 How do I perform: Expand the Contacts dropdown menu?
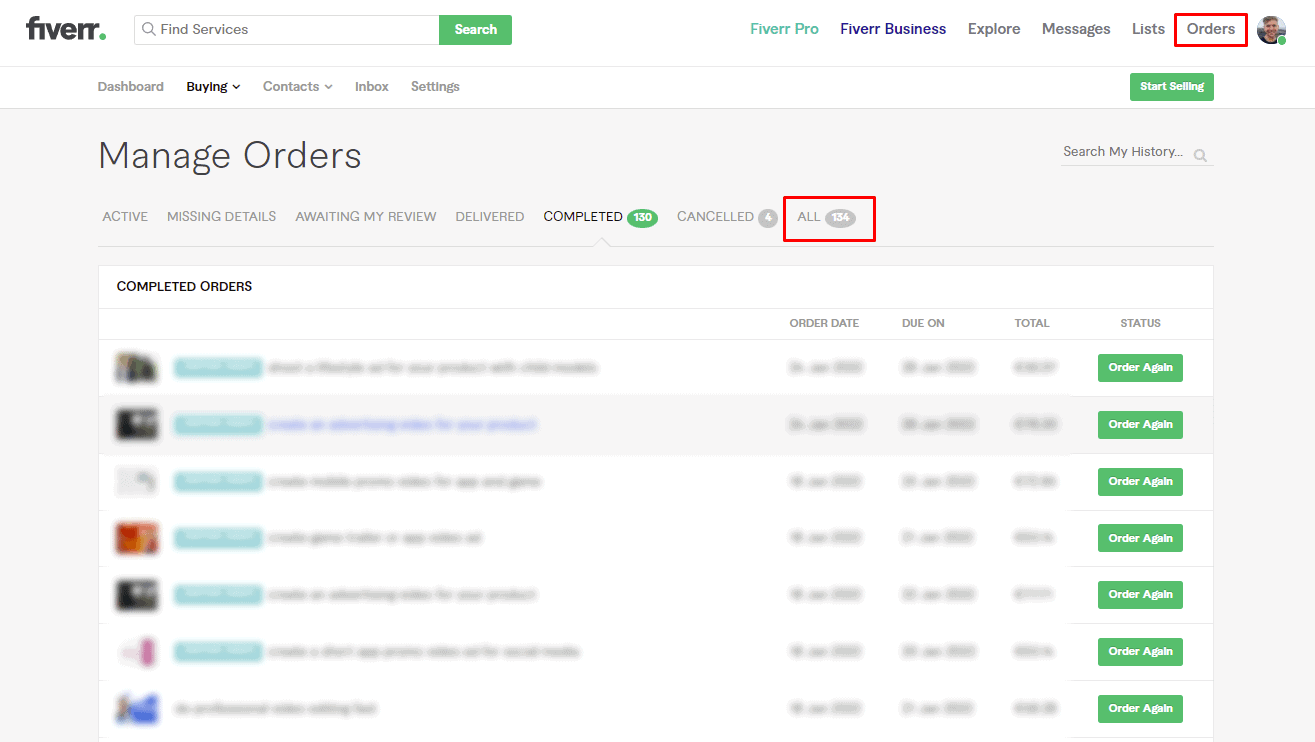[x=298, y=87]
